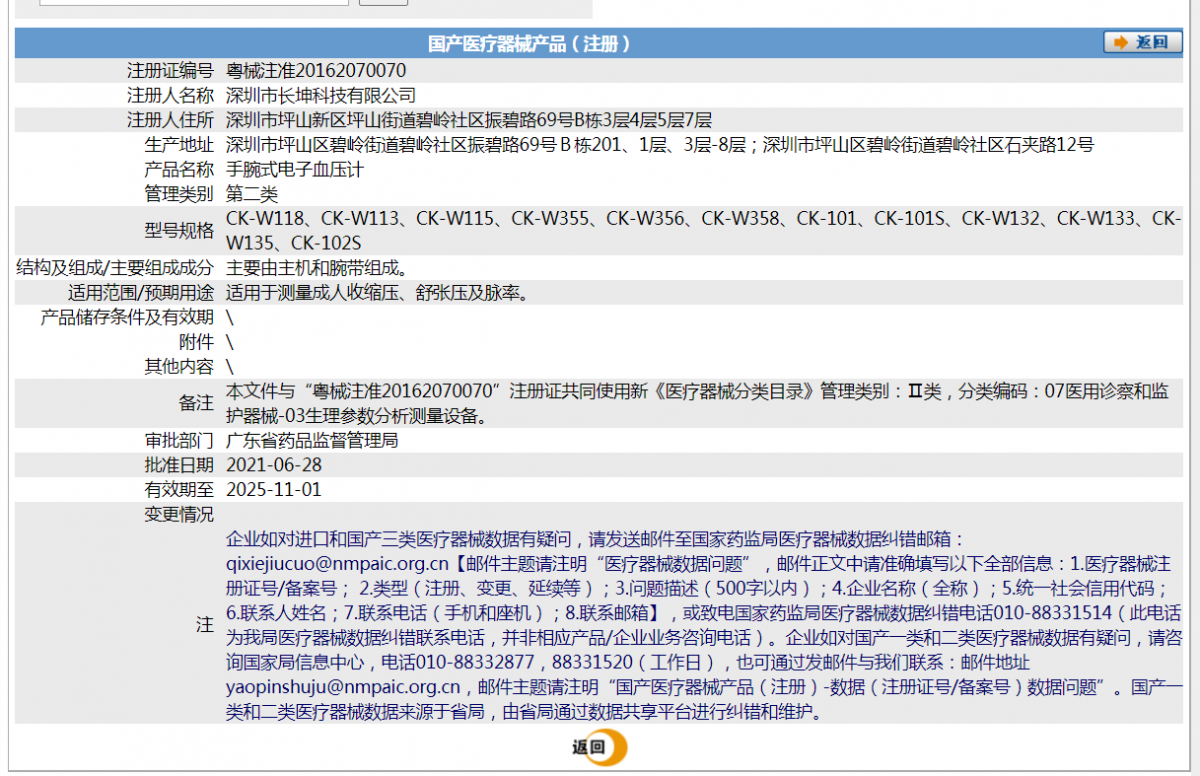1200x776 pixels.
Task: Select the backslash value in the 其他内容 row
Action: tap(231, 367)
